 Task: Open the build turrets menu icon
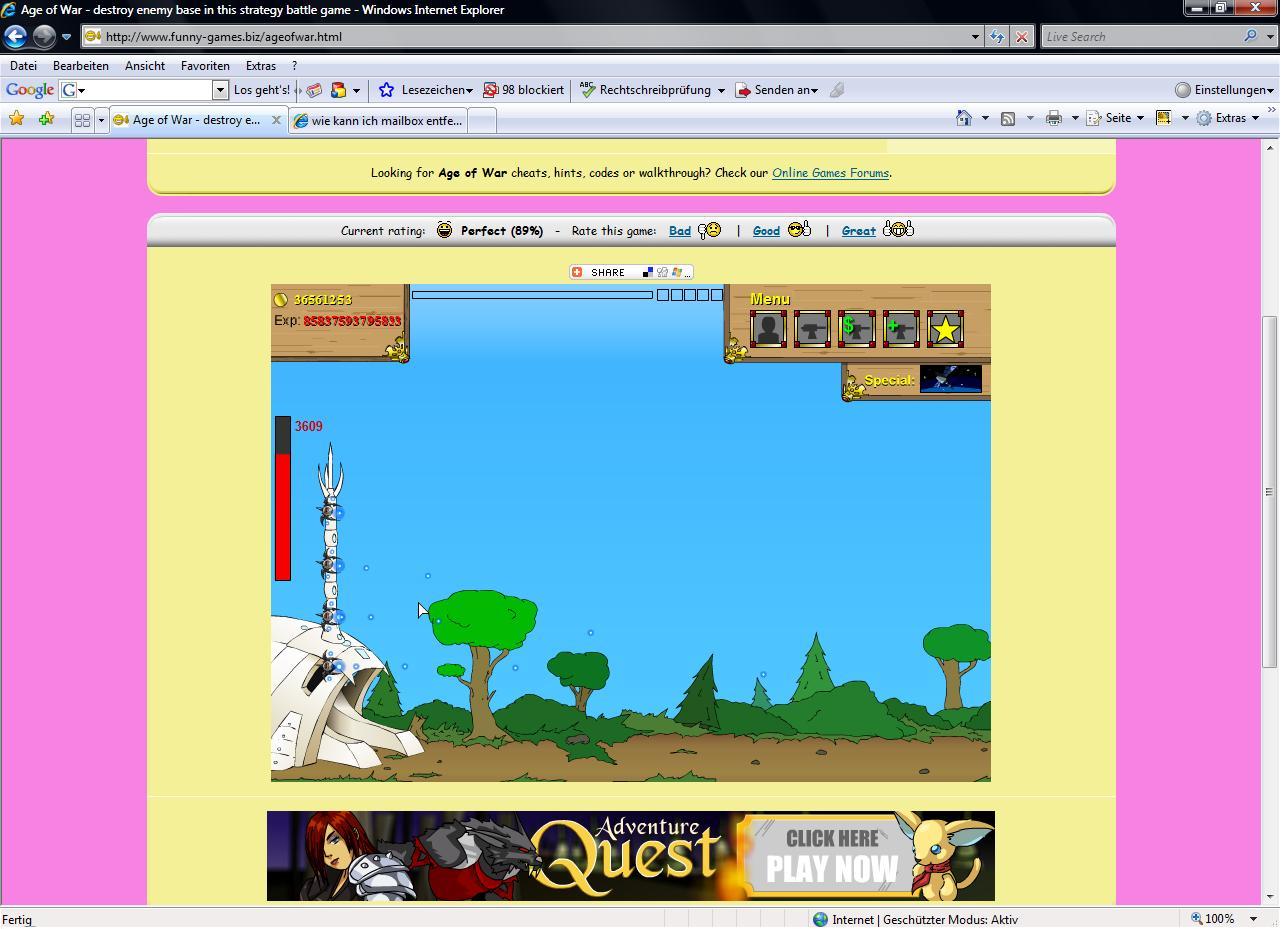(812, 329)
